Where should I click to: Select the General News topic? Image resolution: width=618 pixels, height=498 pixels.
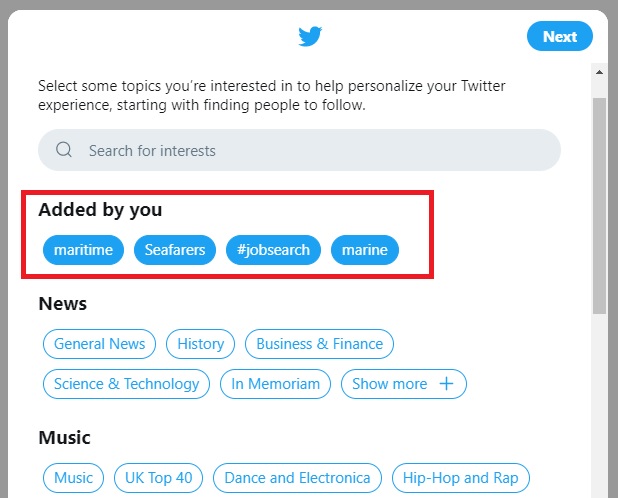pos(100,344)
